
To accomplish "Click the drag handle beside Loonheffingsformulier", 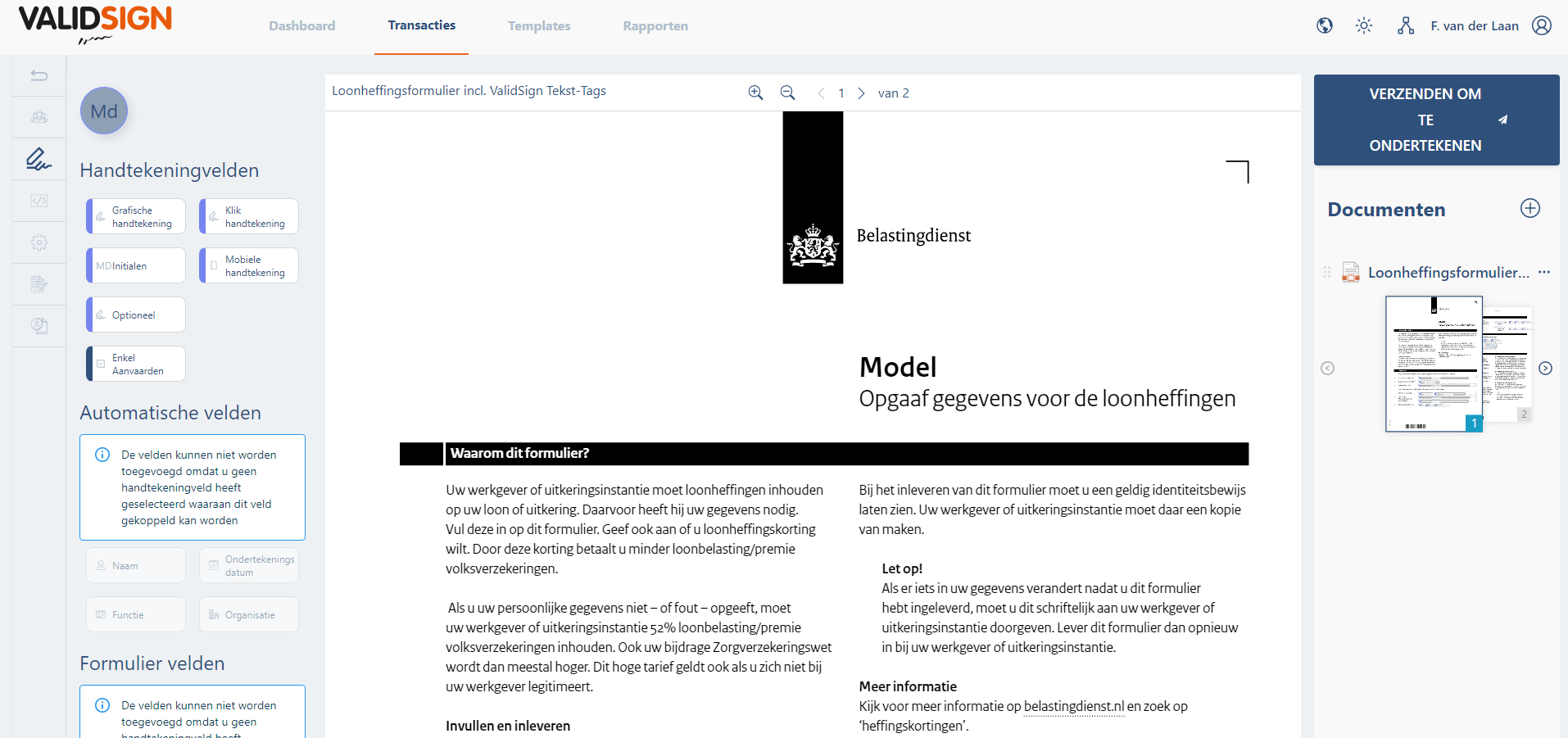I will [1327, 272].
